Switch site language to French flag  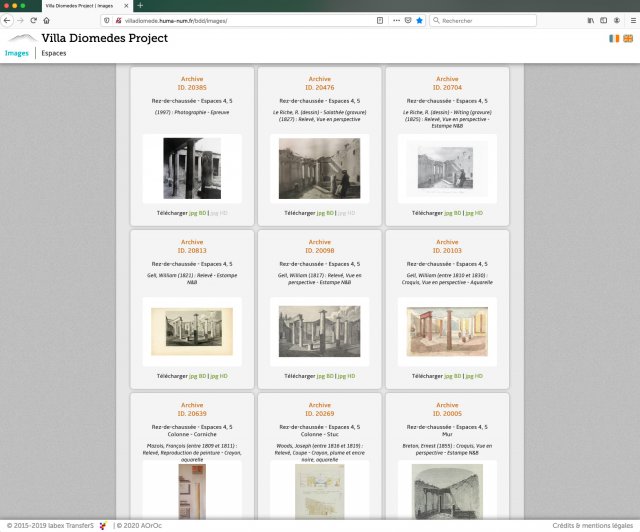pyautogui.click(x=614, y=38)
